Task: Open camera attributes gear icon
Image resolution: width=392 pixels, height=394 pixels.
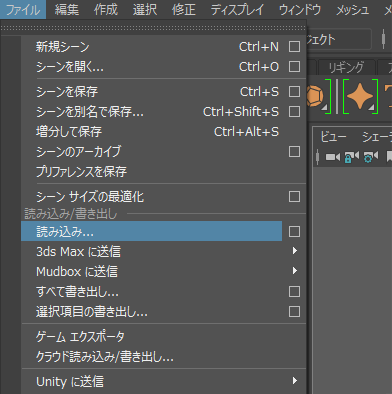Action: click(371, 157)
